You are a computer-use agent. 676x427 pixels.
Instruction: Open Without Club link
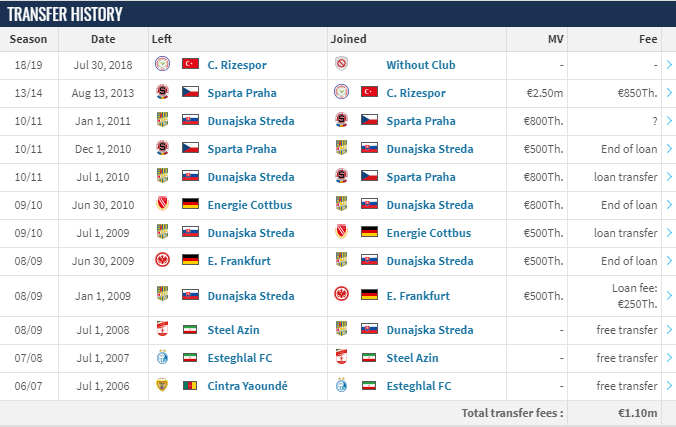point(421,65)
